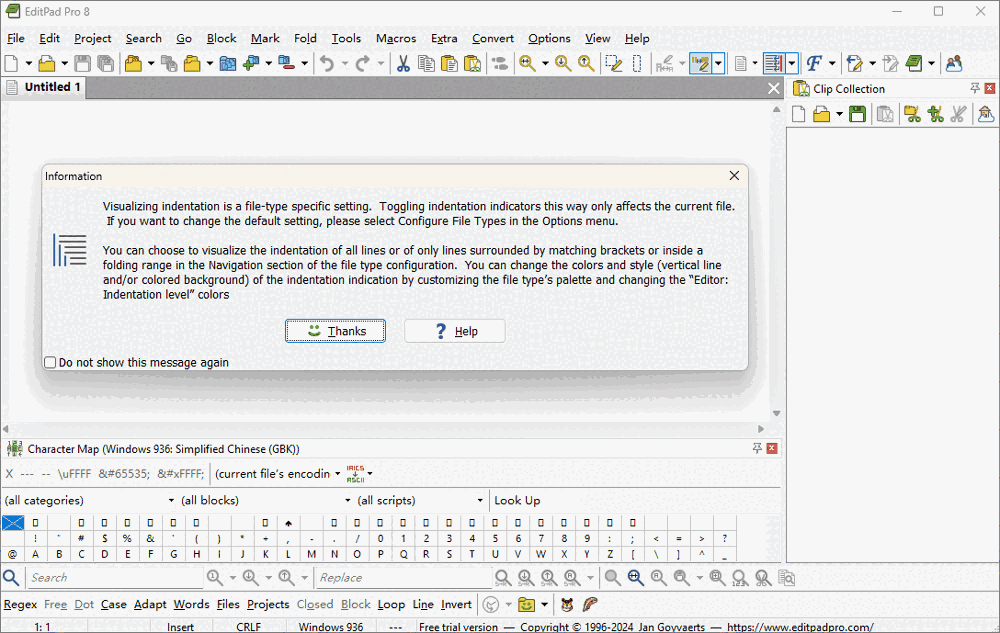The width and height of the screenshot is (1000, 633).
Task: Click the Cut scissors icon in toolbar
Action: point(402,64)
